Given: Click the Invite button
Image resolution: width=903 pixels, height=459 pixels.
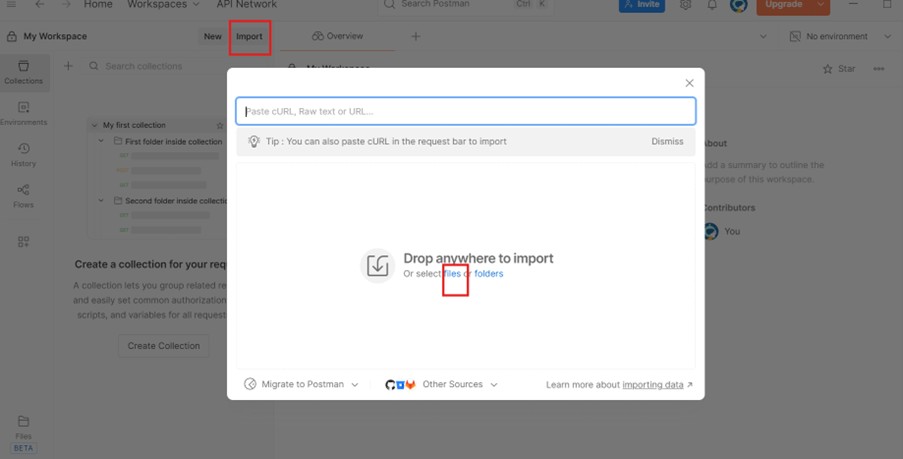Looking at the screenshot, I should pyautogui.click(x=641, y=5).
